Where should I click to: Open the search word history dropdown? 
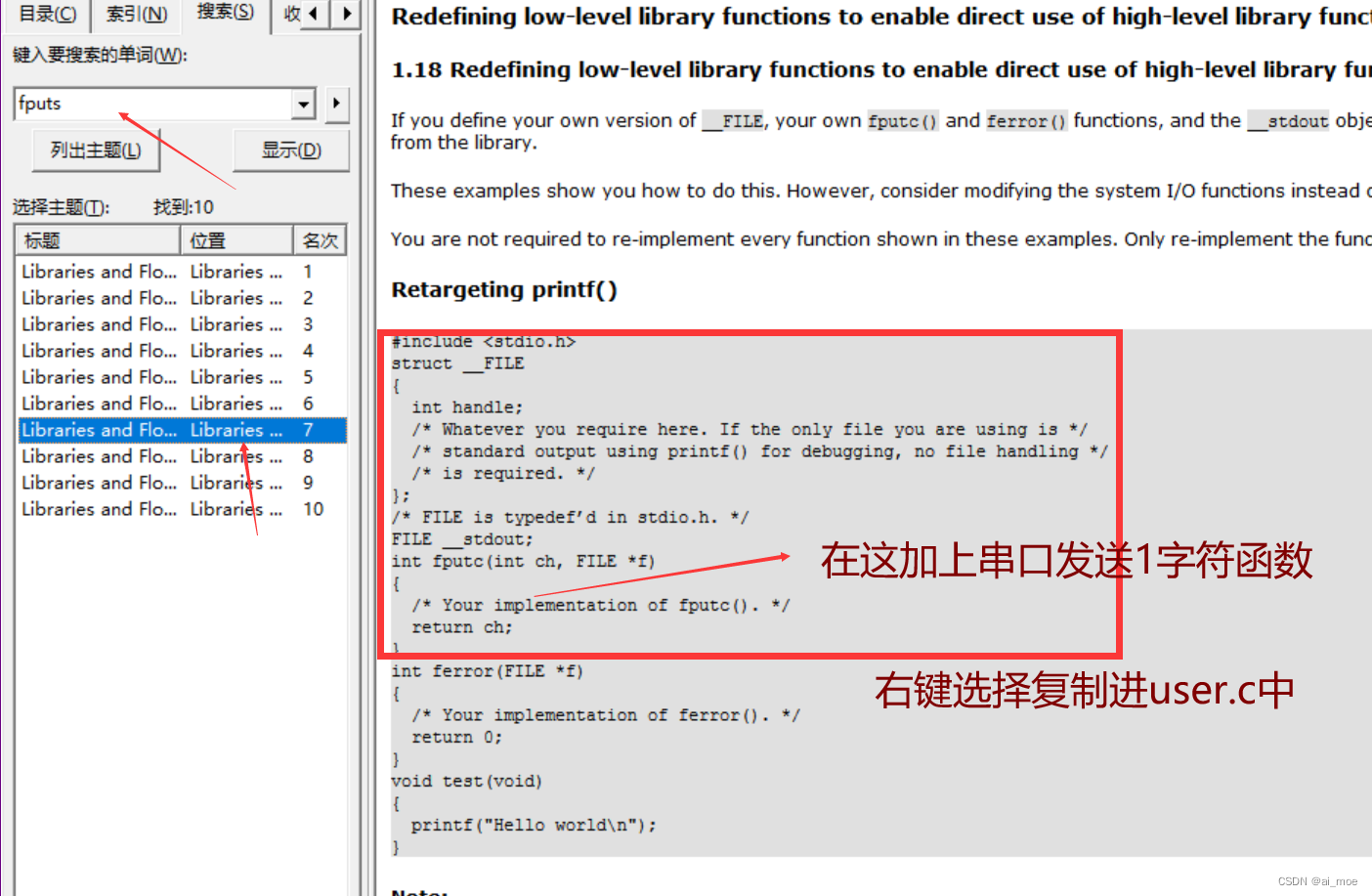[304, 104]
